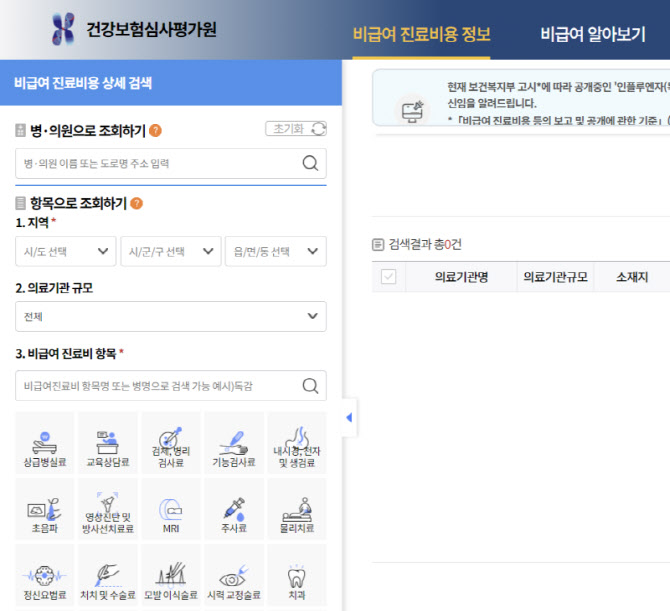This screenshot has width=670, height=611.
Task: Toggle the select-all checkbox in results table
Action: (x=389, y=277)
